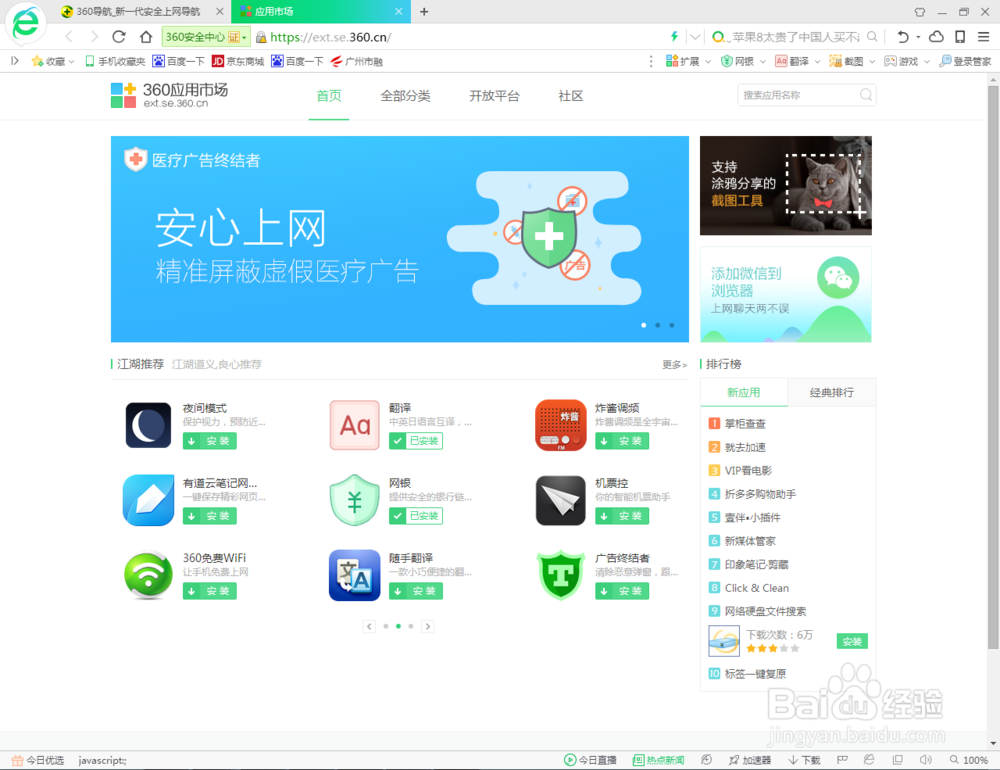
Task: Click the page vertical scrollbar
Action: [993, 367]
